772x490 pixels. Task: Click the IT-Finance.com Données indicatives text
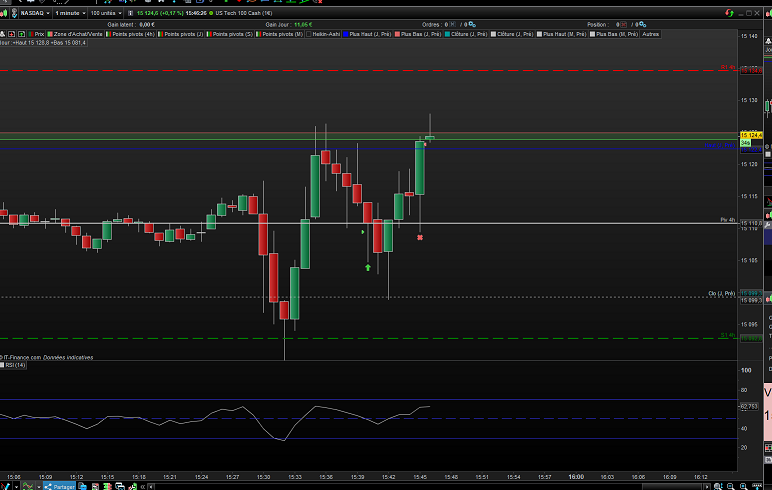[48, 358]
